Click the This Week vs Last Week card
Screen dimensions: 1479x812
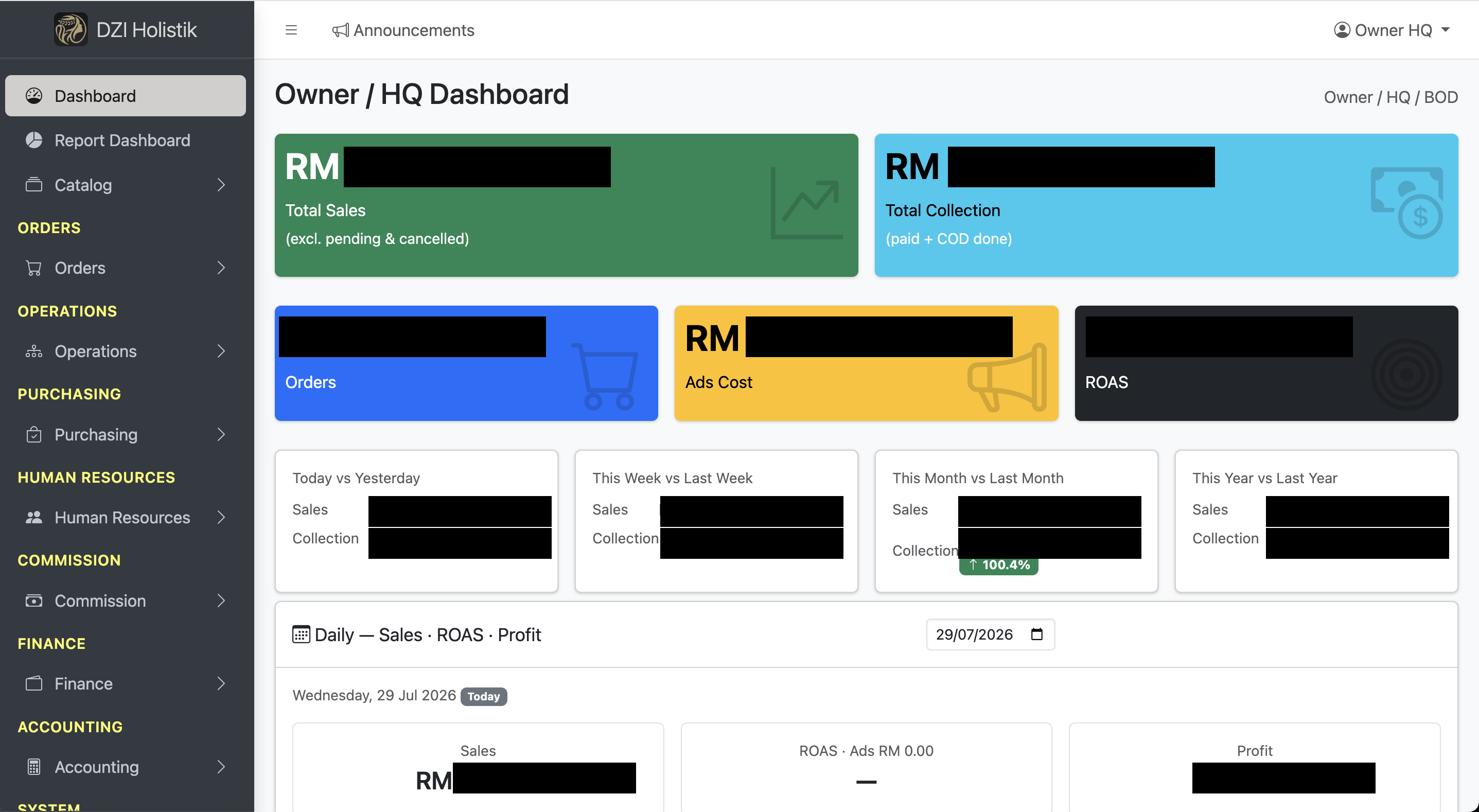point(716,521)
